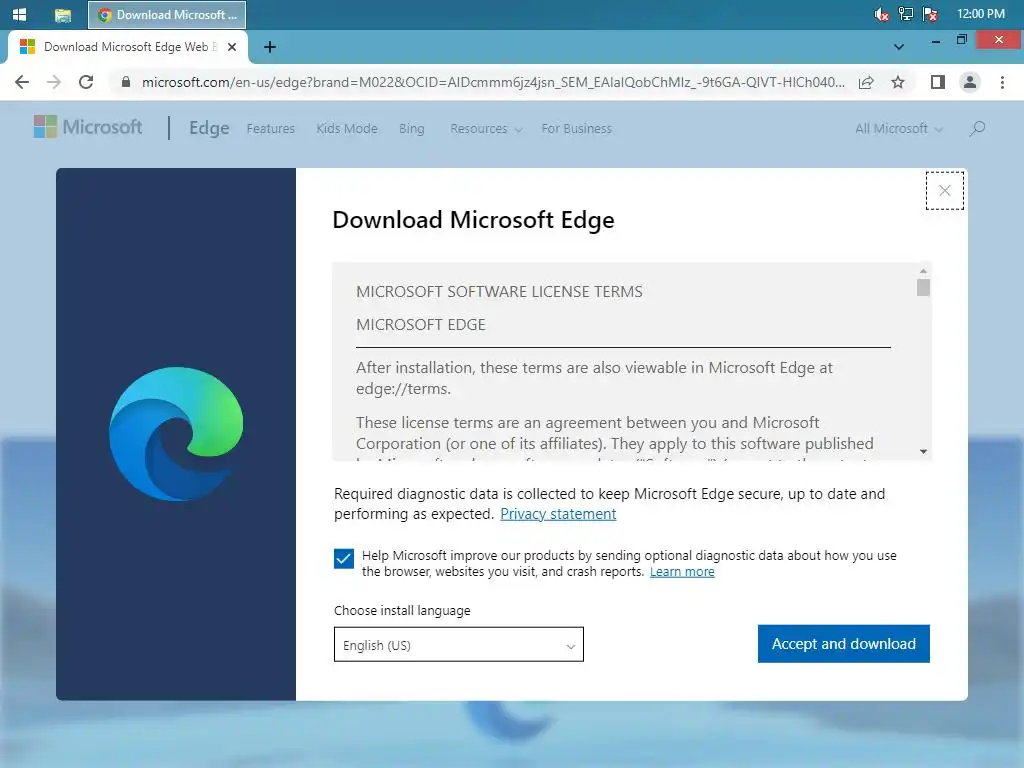Open the tab search chevron

[x=899, y=47]
